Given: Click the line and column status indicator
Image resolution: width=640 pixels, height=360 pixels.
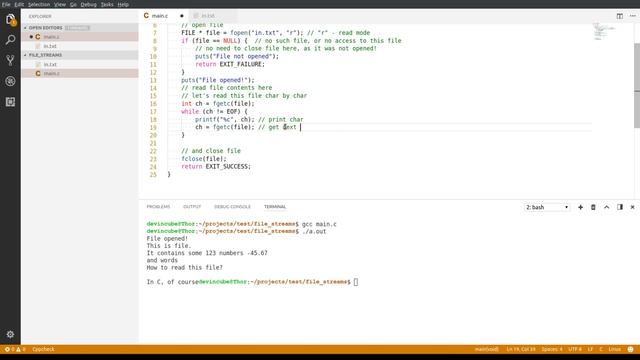Looking at the screenshot, I should (x=521, y=349).
